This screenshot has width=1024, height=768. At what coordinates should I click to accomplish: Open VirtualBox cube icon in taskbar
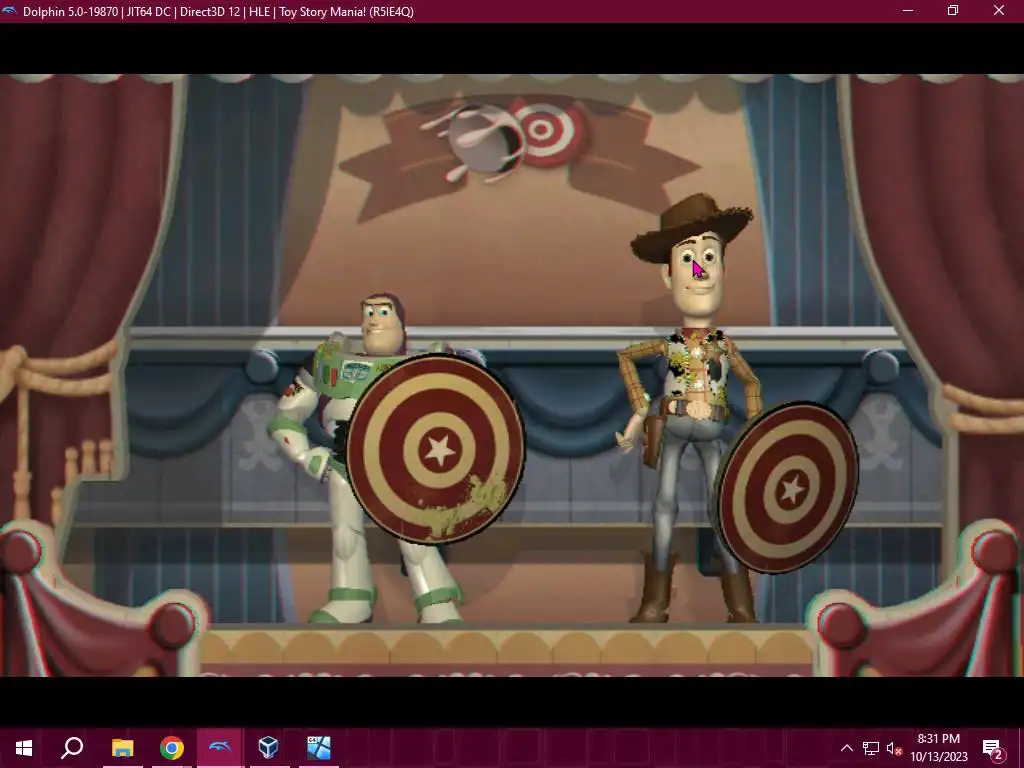coord(269,748)
